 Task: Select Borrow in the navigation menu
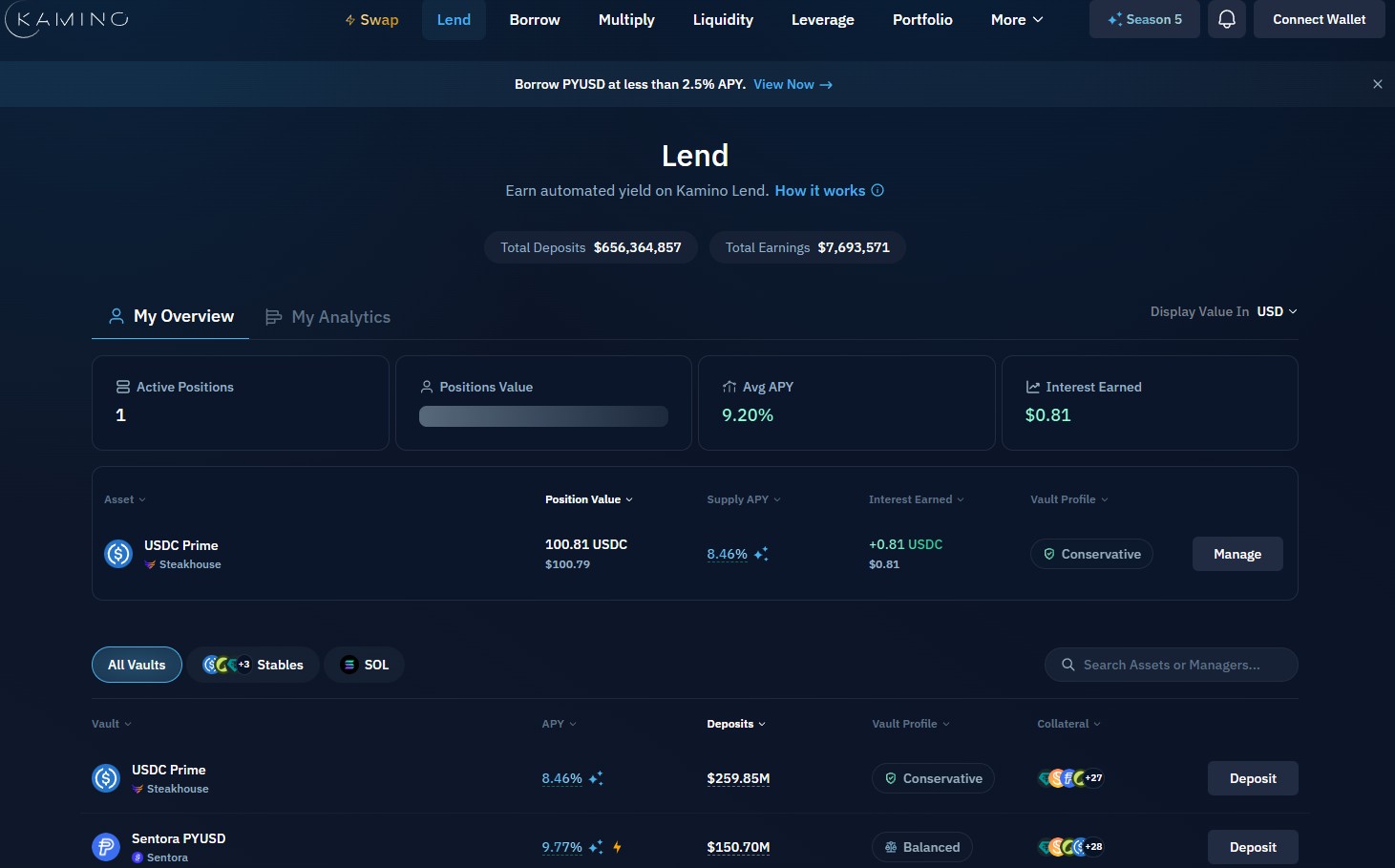534,19
